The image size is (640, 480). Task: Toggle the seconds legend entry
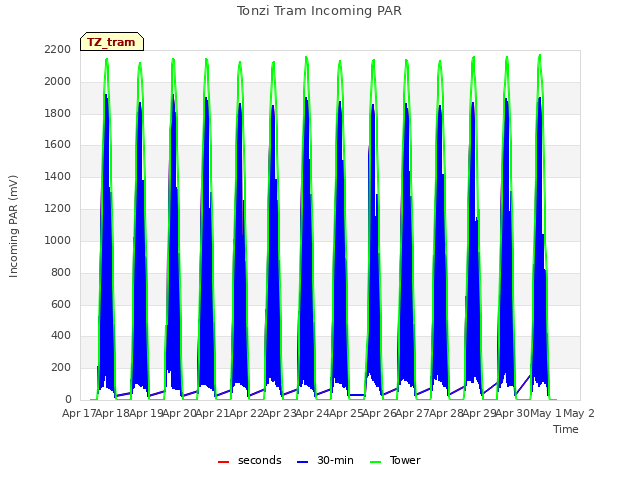(x=250, y=460)
